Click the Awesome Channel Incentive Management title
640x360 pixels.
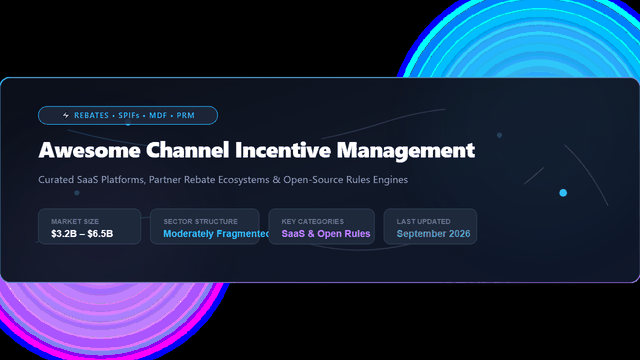pyautogui.click(x=257, y=150)
